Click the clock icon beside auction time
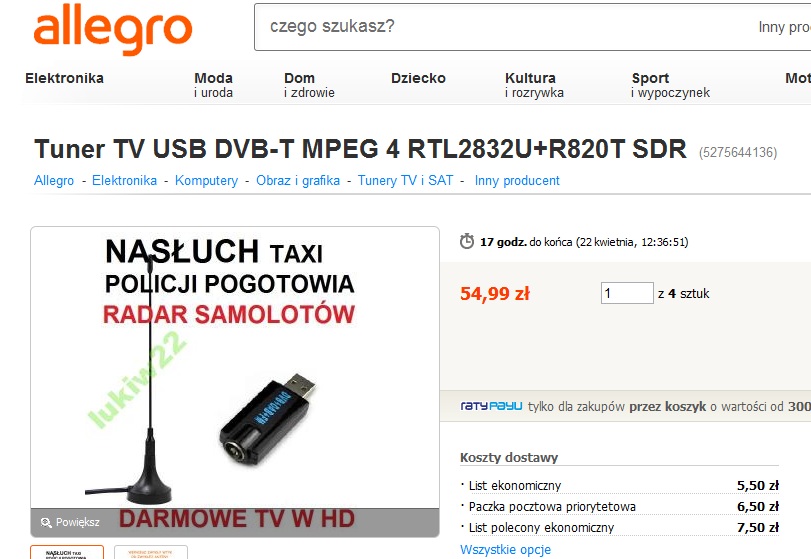This screenshot has height=559, width=811. (x=467, y=241)
